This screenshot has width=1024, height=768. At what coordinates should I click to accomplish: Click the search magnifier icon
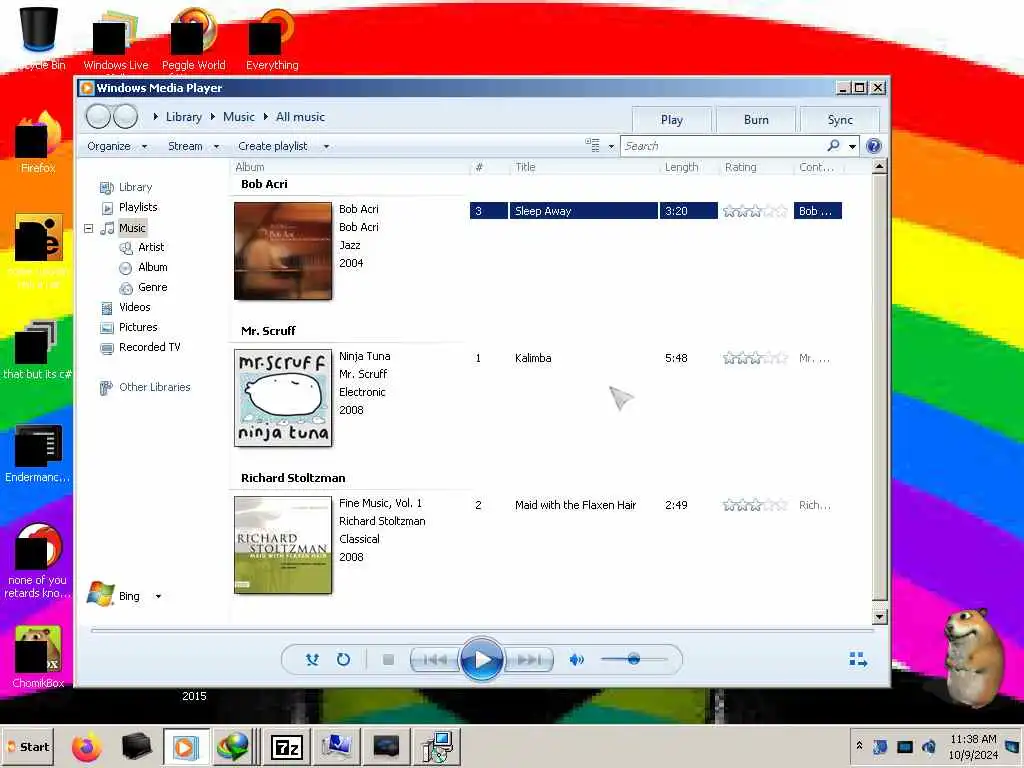click(x=833, y=146)
